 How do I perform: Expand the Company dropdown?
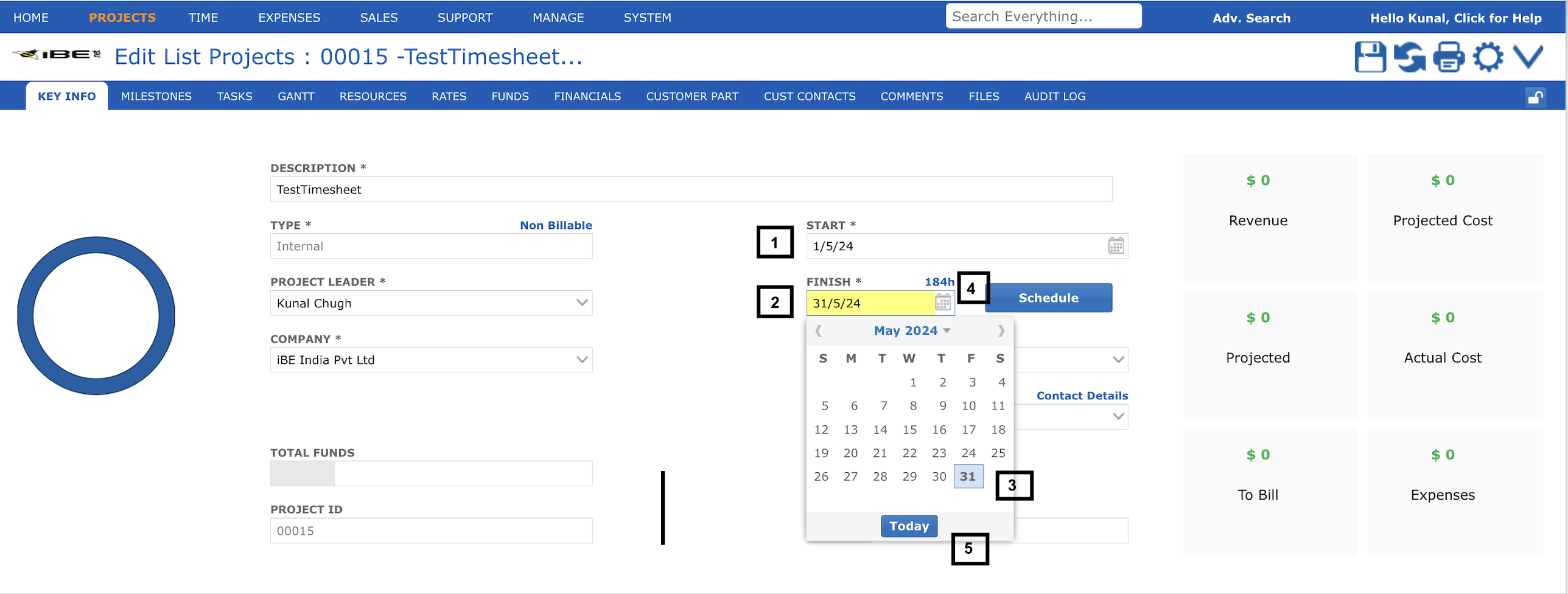[582, 360]
